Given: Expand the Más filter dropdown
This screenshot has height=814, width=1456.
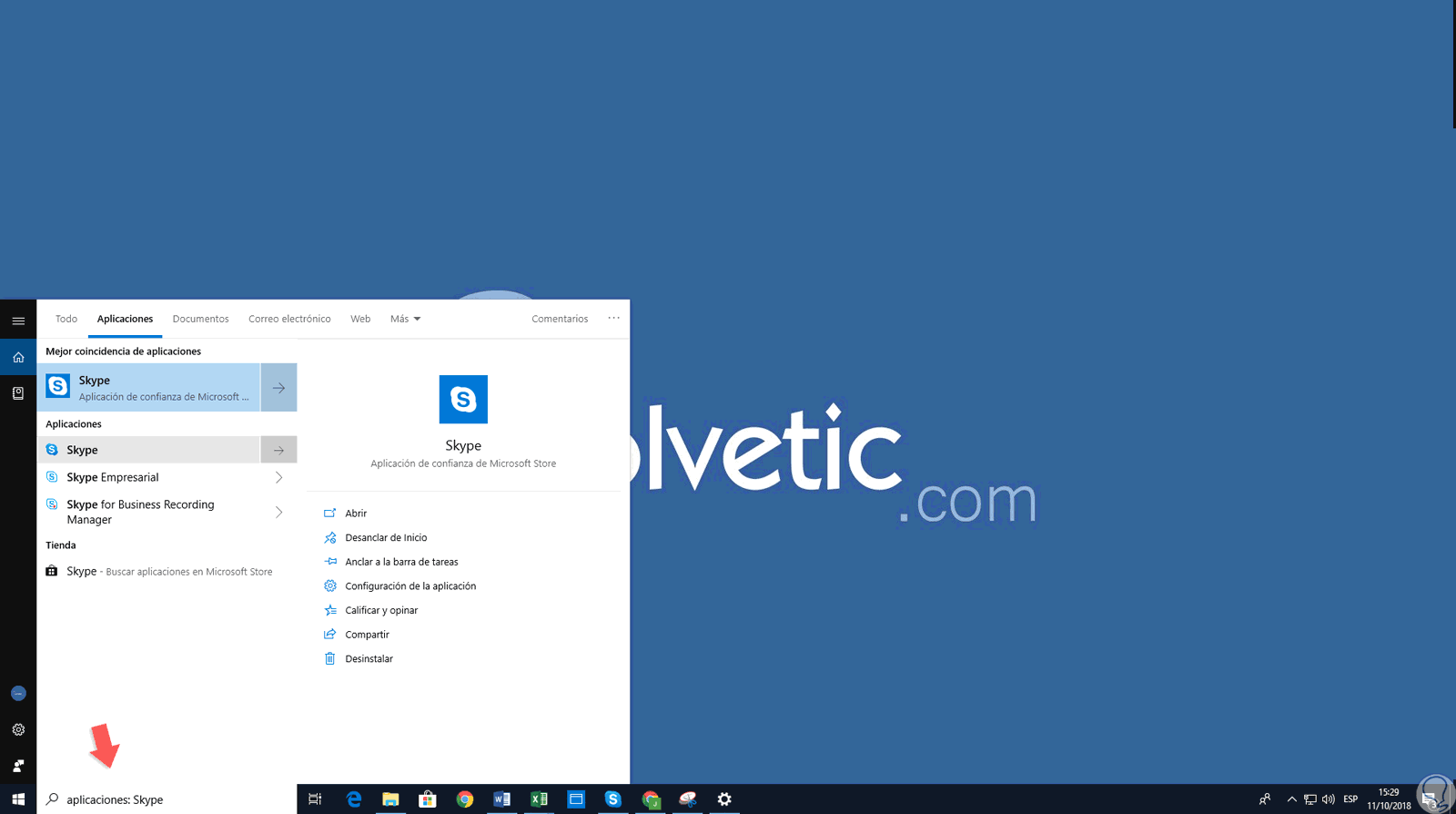Looking at the screenshot, I should (405, 319).
